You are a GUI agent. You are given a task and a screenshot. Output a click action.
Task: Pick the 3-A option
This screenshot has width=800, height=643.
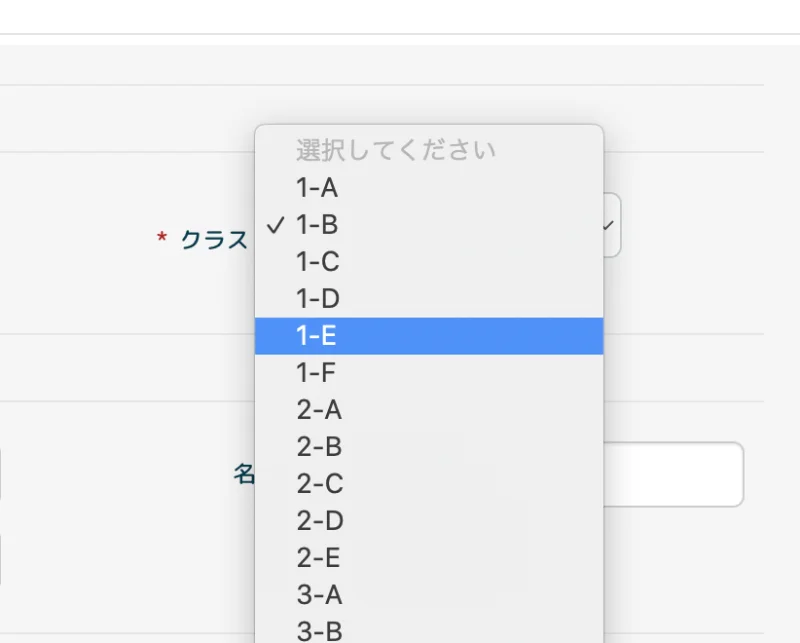(x=429, y=595)
